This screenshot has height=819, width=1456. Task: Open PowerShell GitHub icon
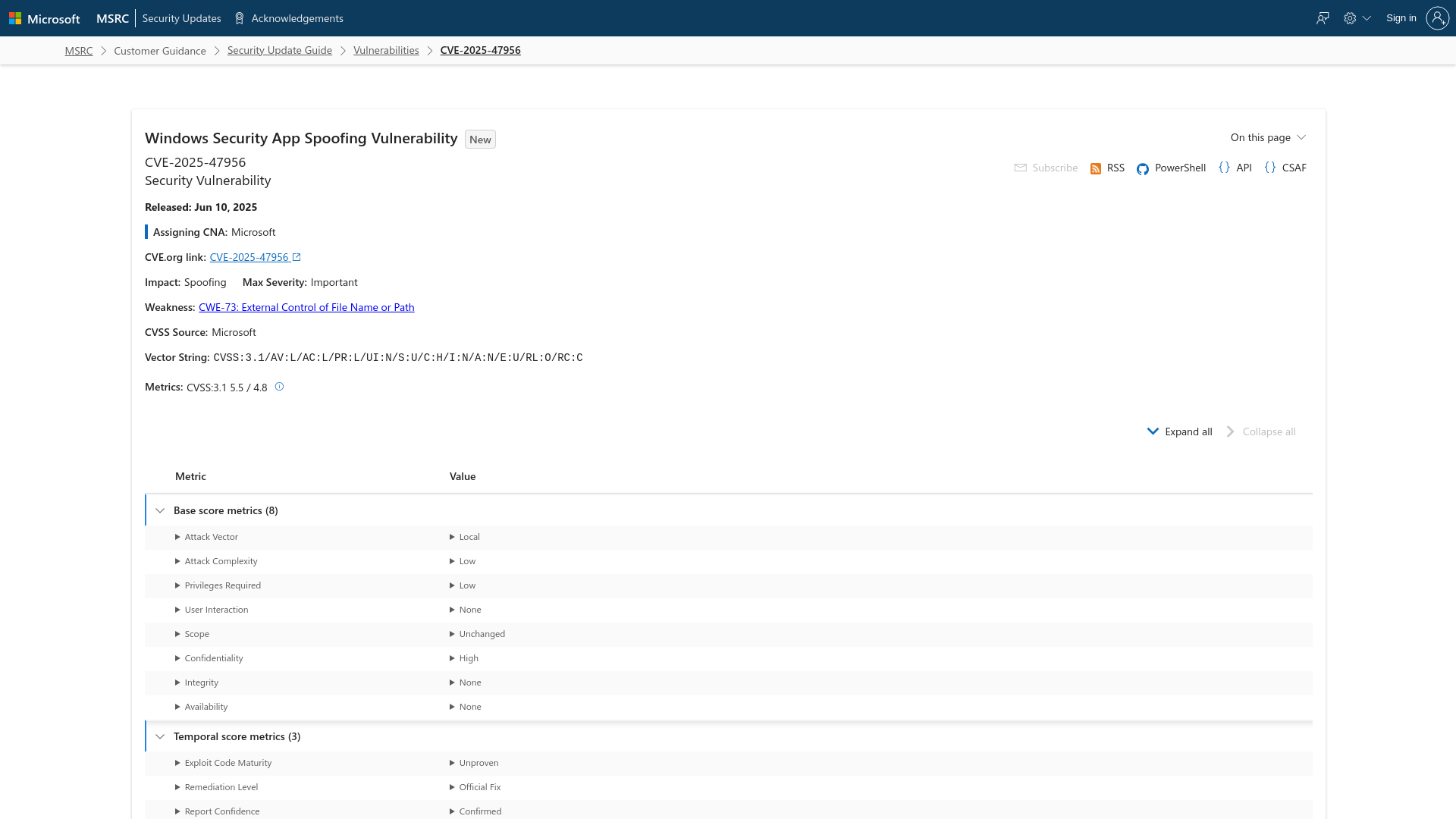tap(1142, 168)
